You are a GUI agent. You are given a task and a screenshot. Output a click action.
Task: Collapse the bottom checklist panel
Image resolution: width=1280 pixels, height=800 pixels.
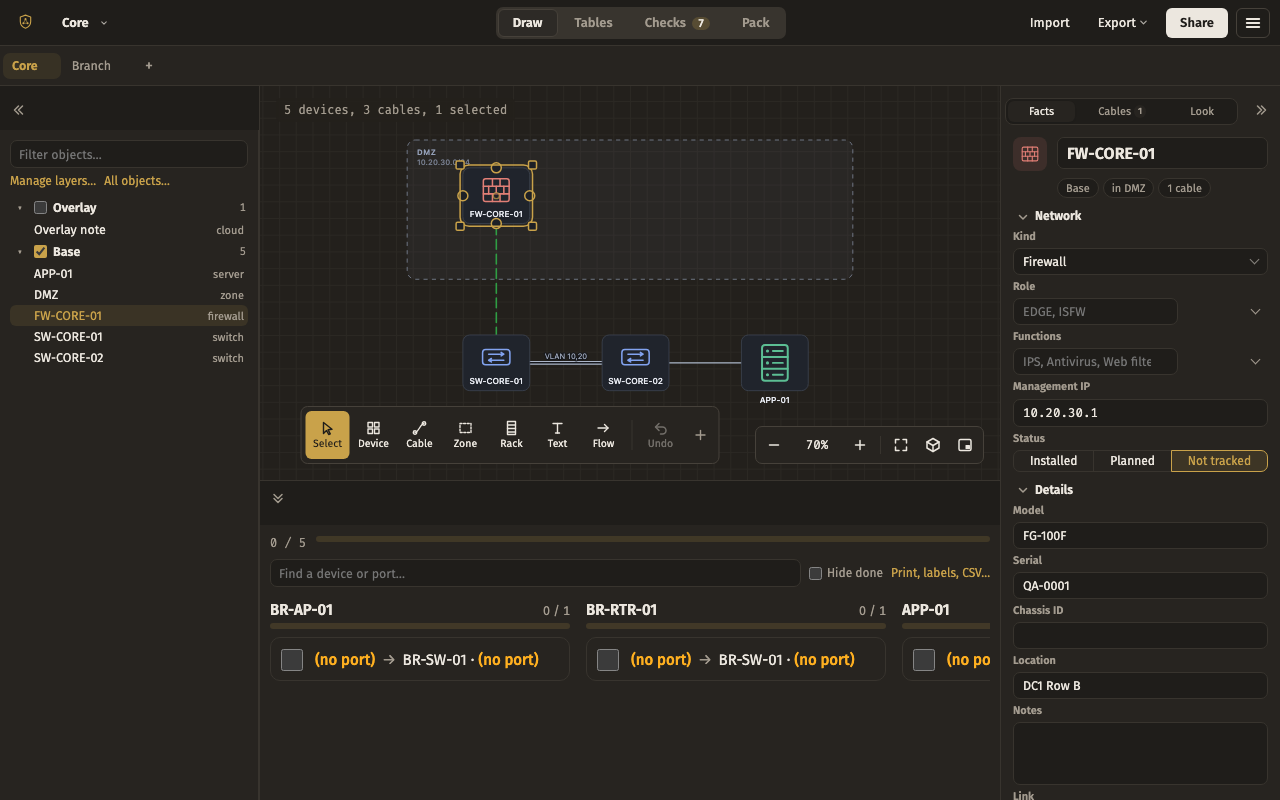click(x=278, y=498)
